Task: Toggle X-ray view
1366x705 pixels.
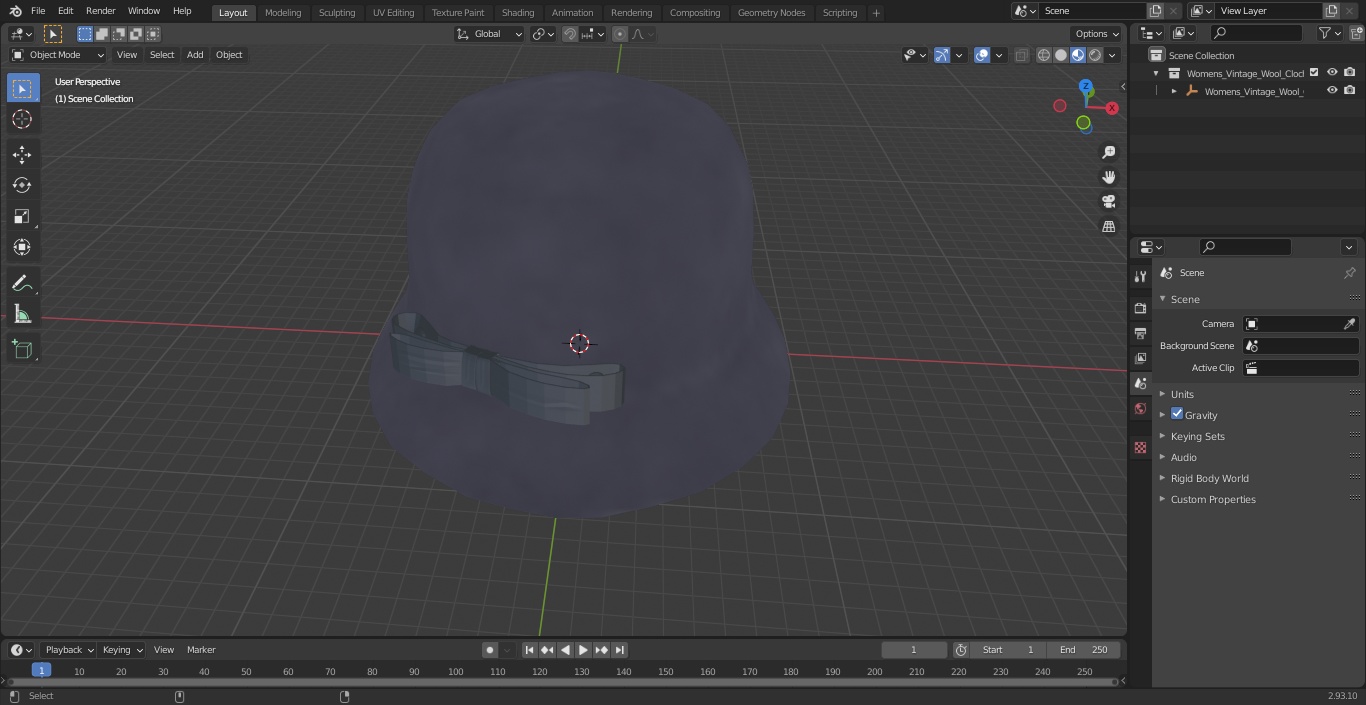Action: click(1021, 55)
